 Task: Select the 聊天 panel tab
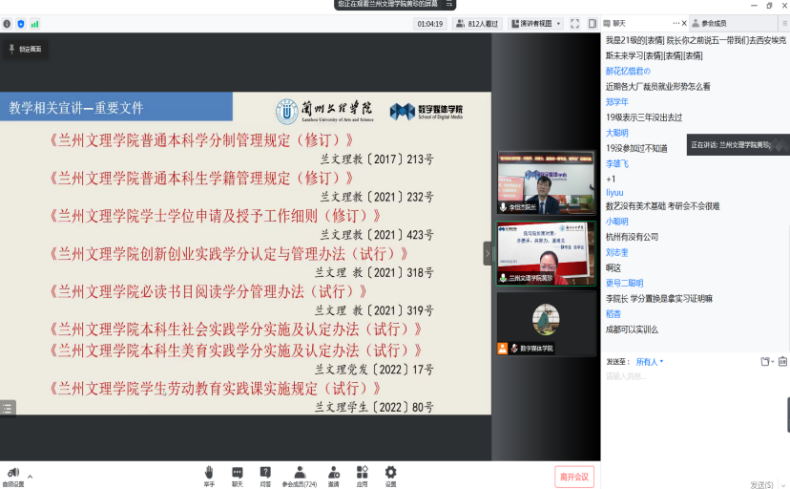click(620, 22)
